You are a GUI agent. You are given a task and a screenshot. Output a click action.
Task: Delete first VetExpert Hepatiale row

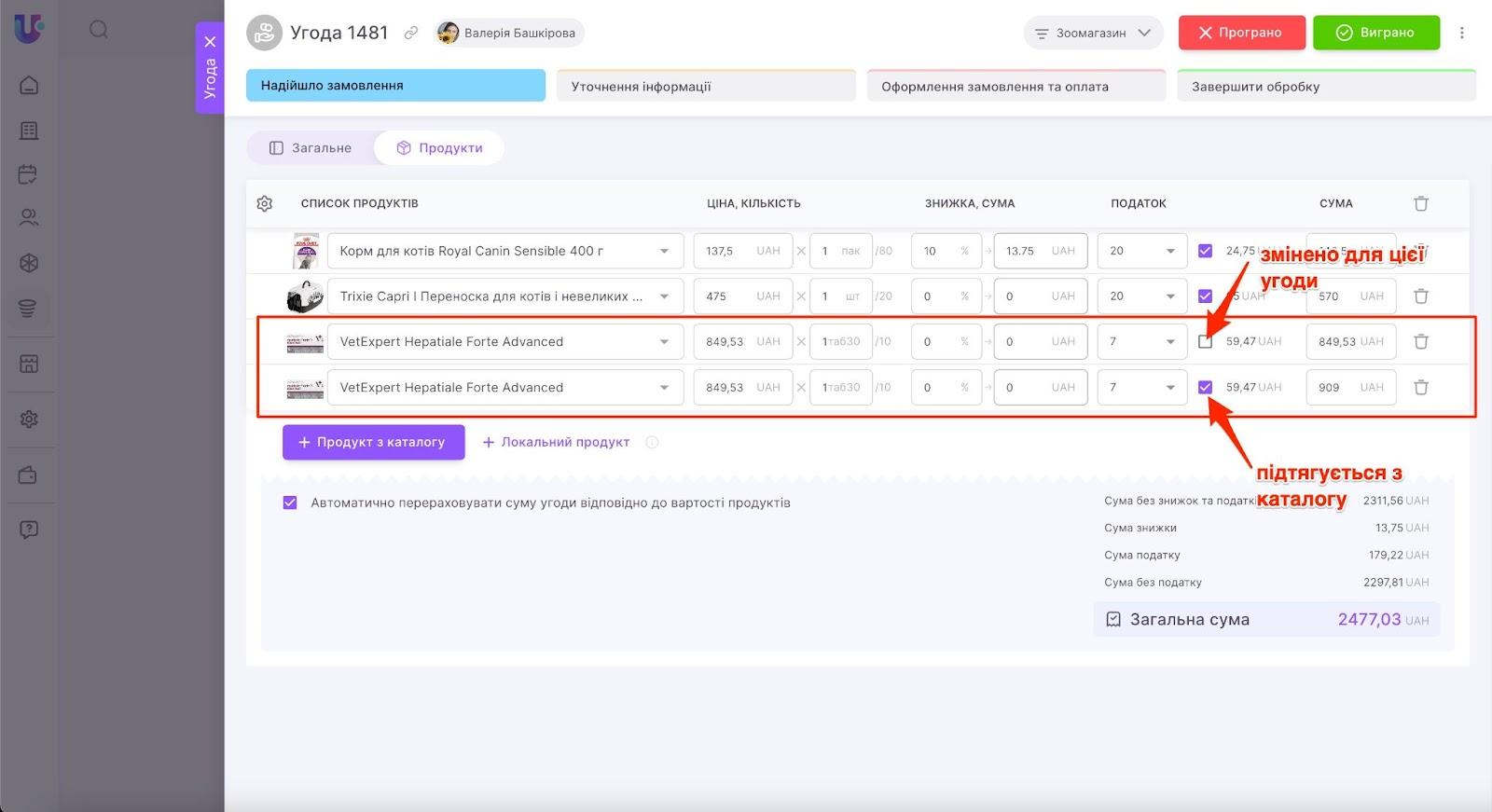coord(1421,342)
